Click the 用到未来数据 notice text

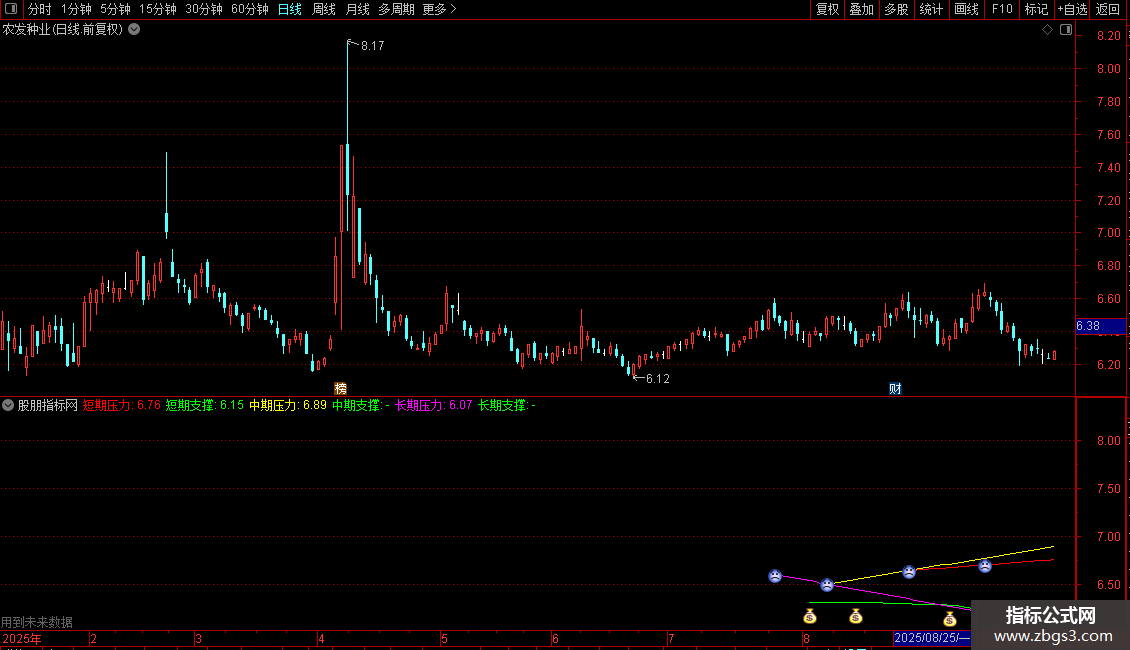click(x=37, y=622)
